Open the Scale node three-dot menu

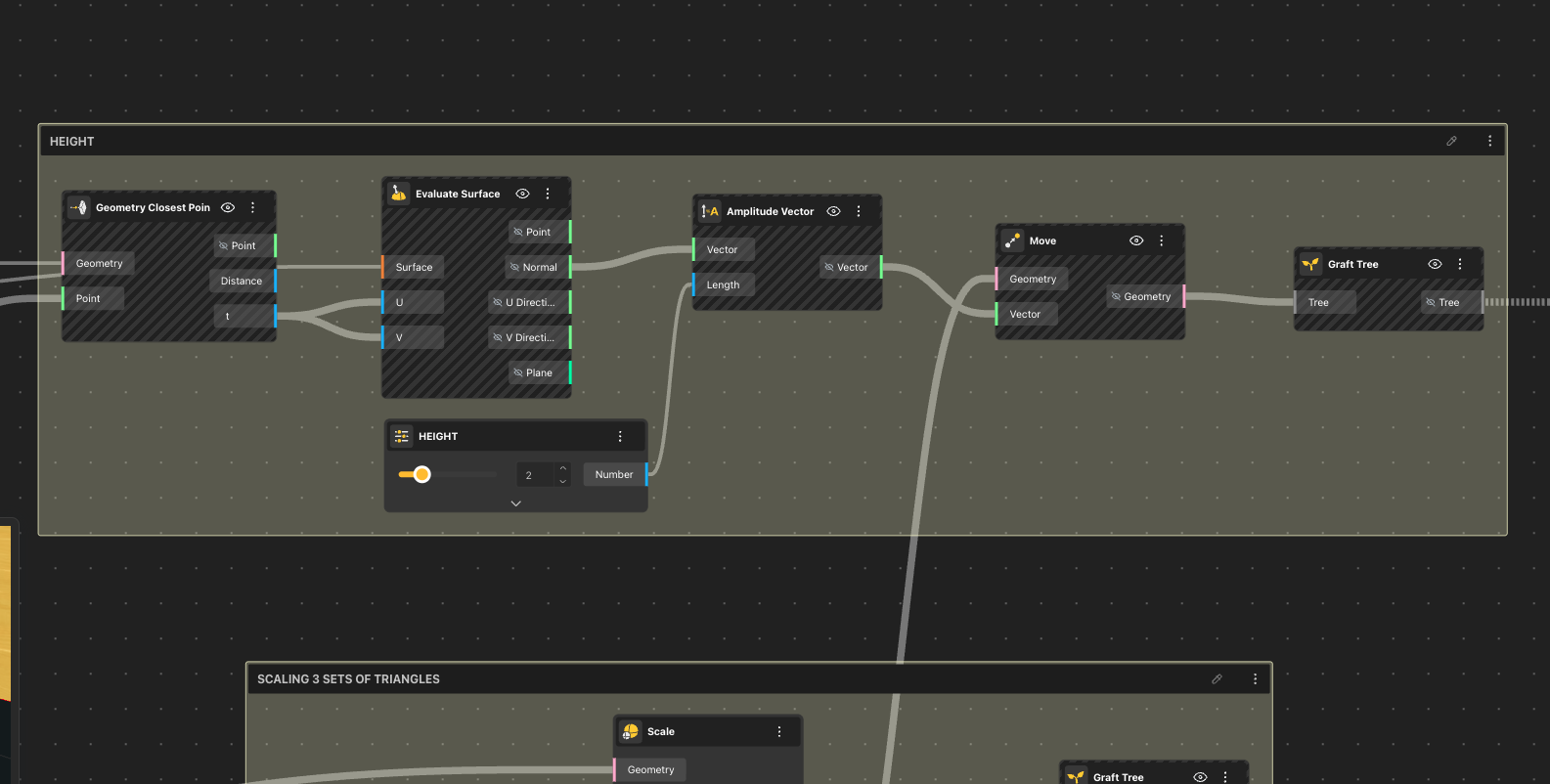[x=779, y=731]
